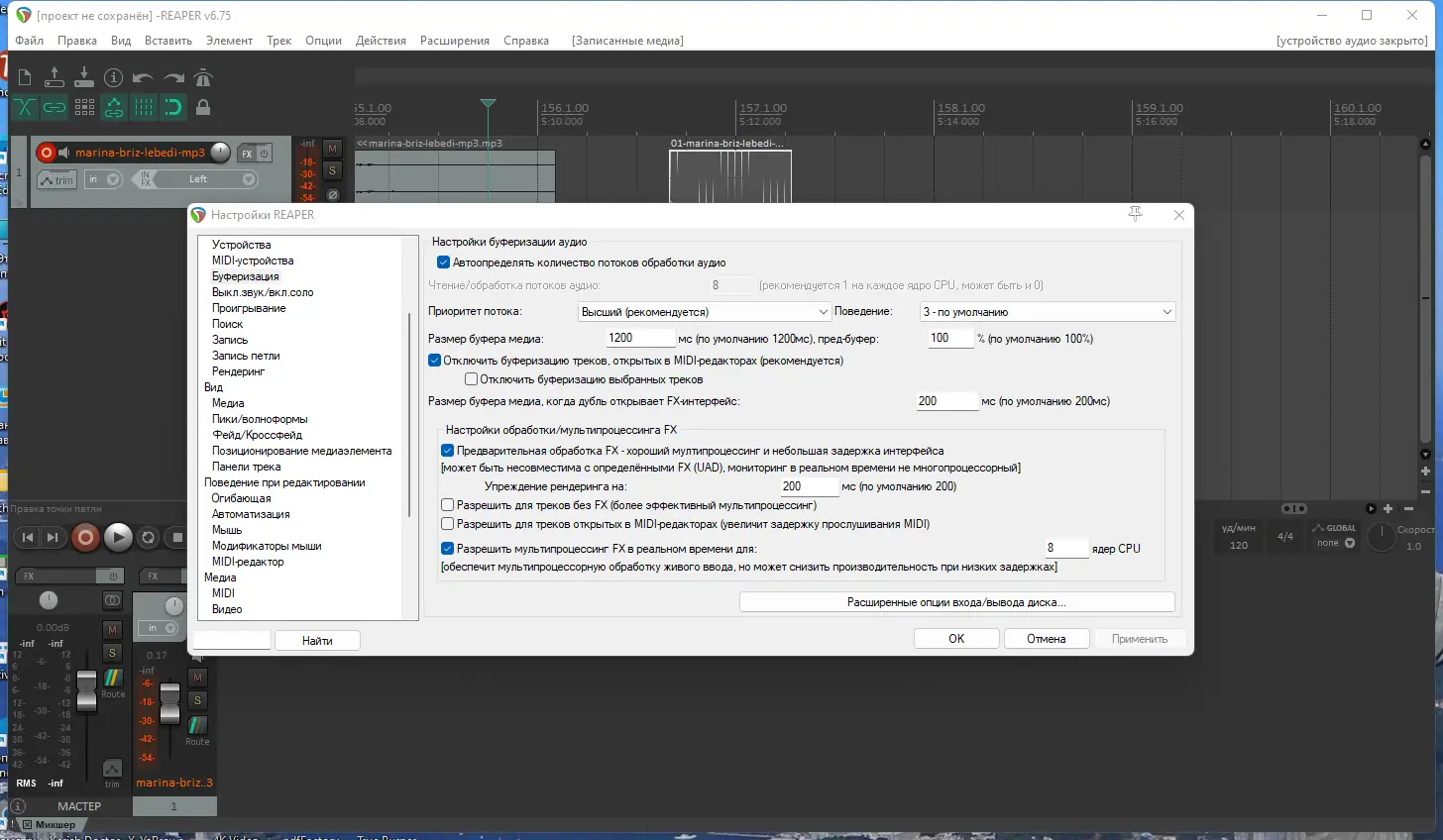Click the Найти button
Viewport: 1443px width, 840px height.
317,641
